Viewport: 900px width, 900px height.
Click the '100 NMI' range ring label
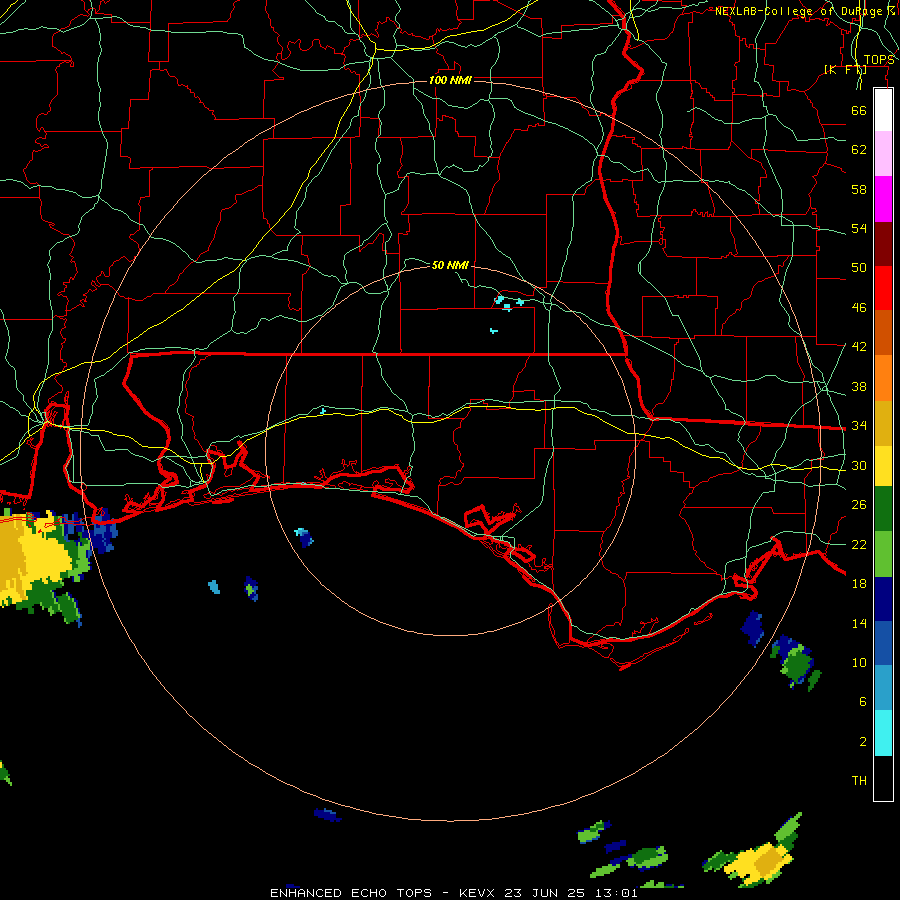click(450, 80)
